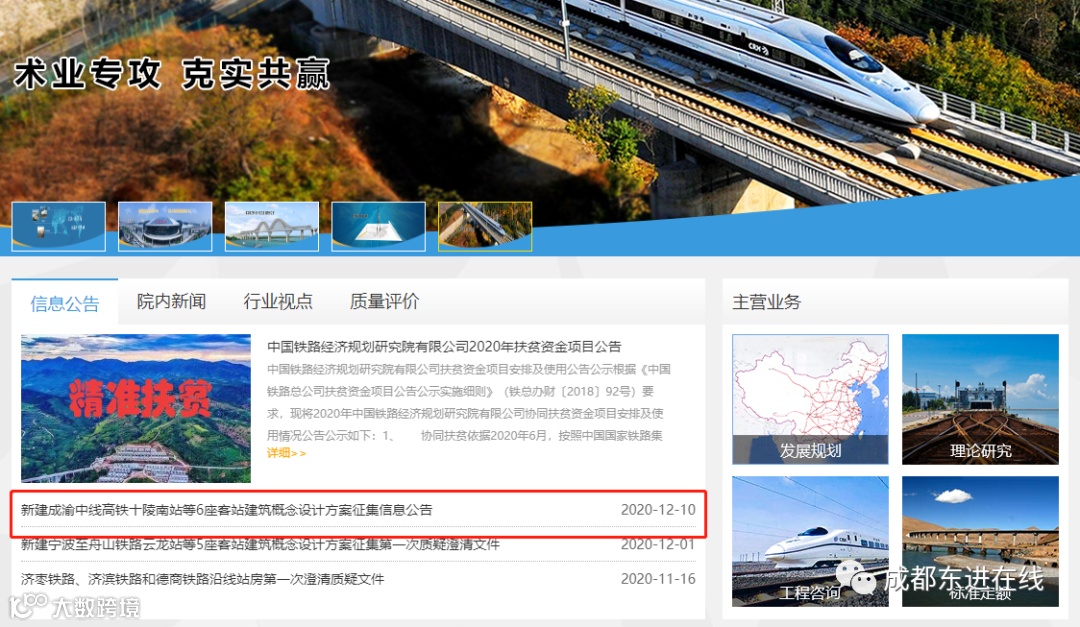Screen dimensions: 1080x627
Task: Open the 精准扶贫 news image
Action: pos(136,409)
